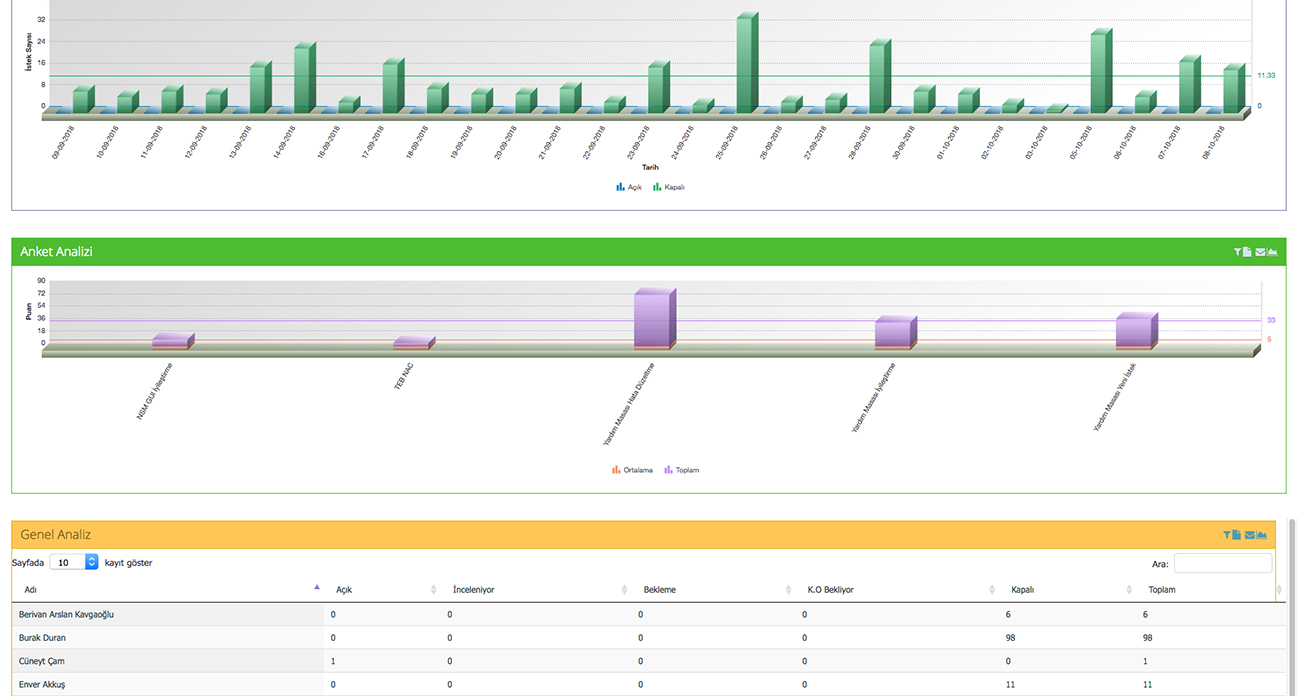The height and width of the screenshot is (696, 1300).
Task: Click the green bar for 05-10-2018
Action: [x=1101, y=71]
